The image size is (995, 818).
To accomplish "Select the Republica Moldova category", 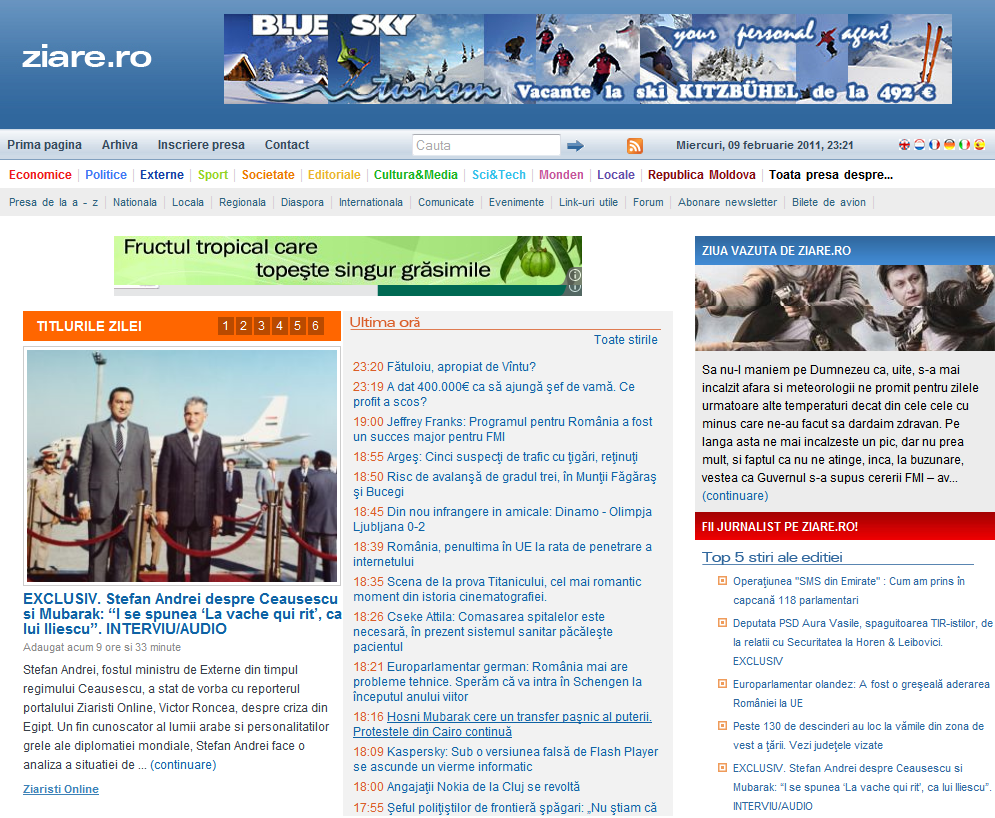I will pos(702,175).
